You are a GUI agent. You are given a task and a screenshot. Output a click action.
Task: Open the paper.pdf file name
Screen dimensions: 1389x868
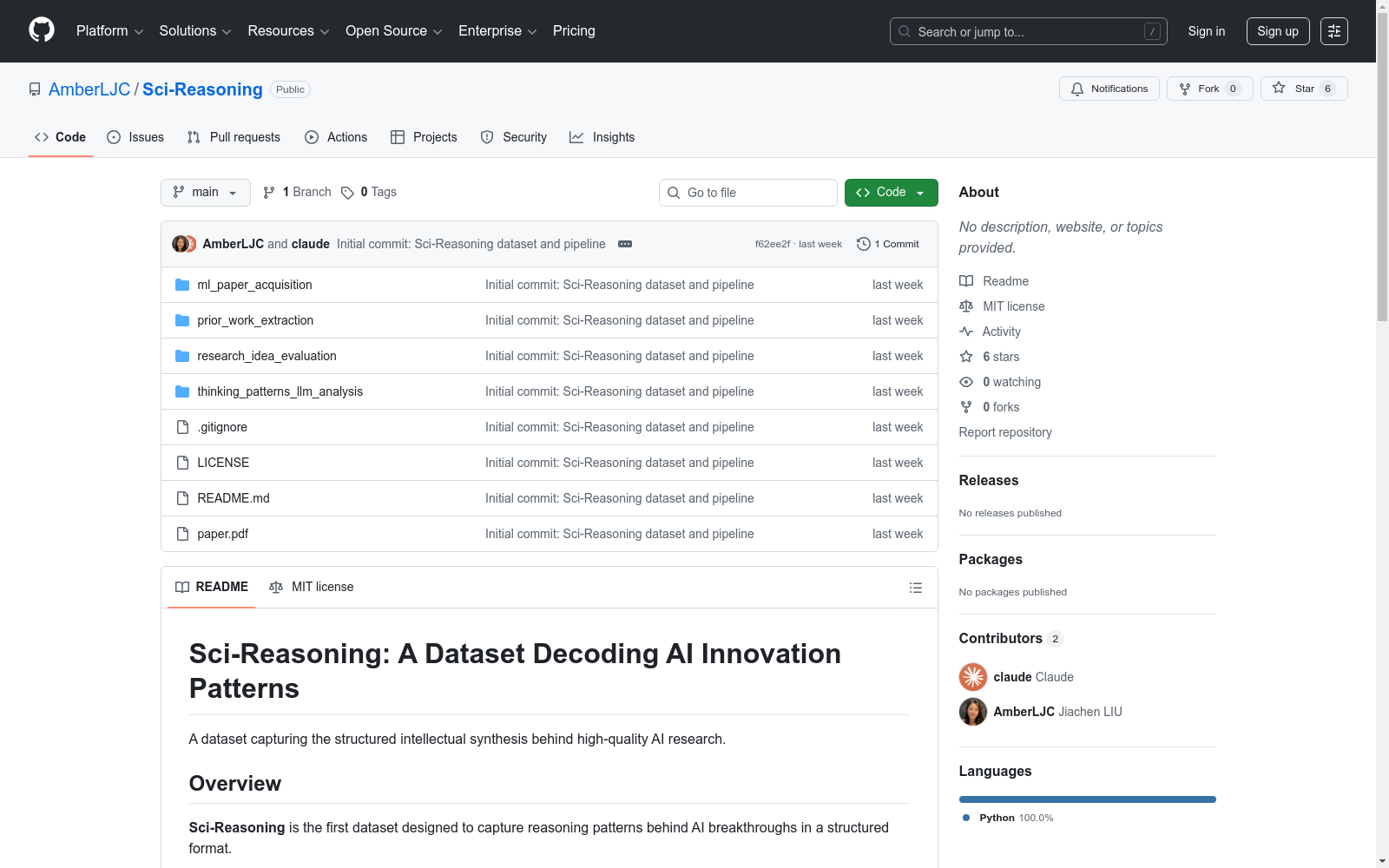point(223,534)
